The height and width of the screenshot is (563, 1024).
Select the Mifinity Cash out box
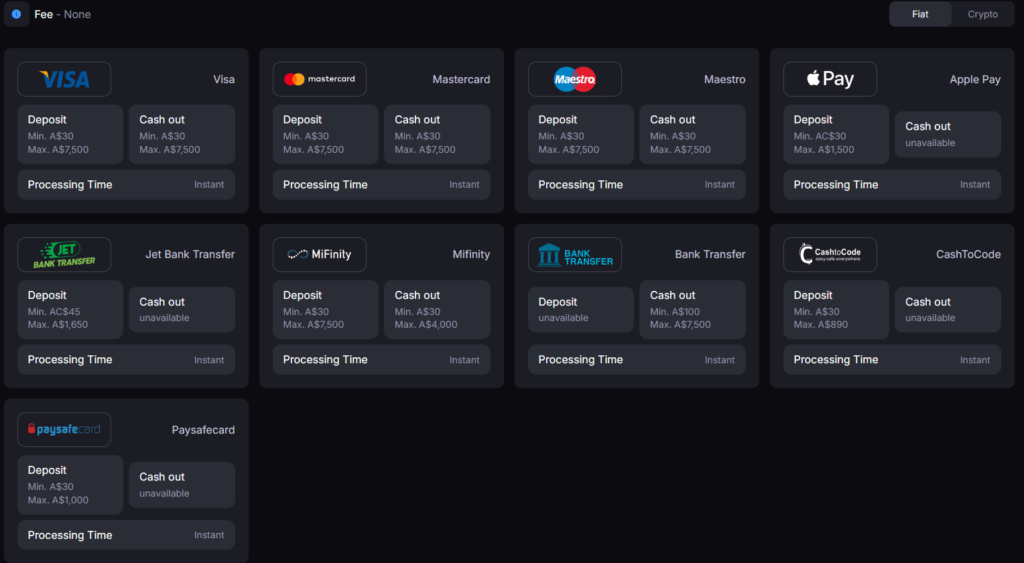(437, 310)
